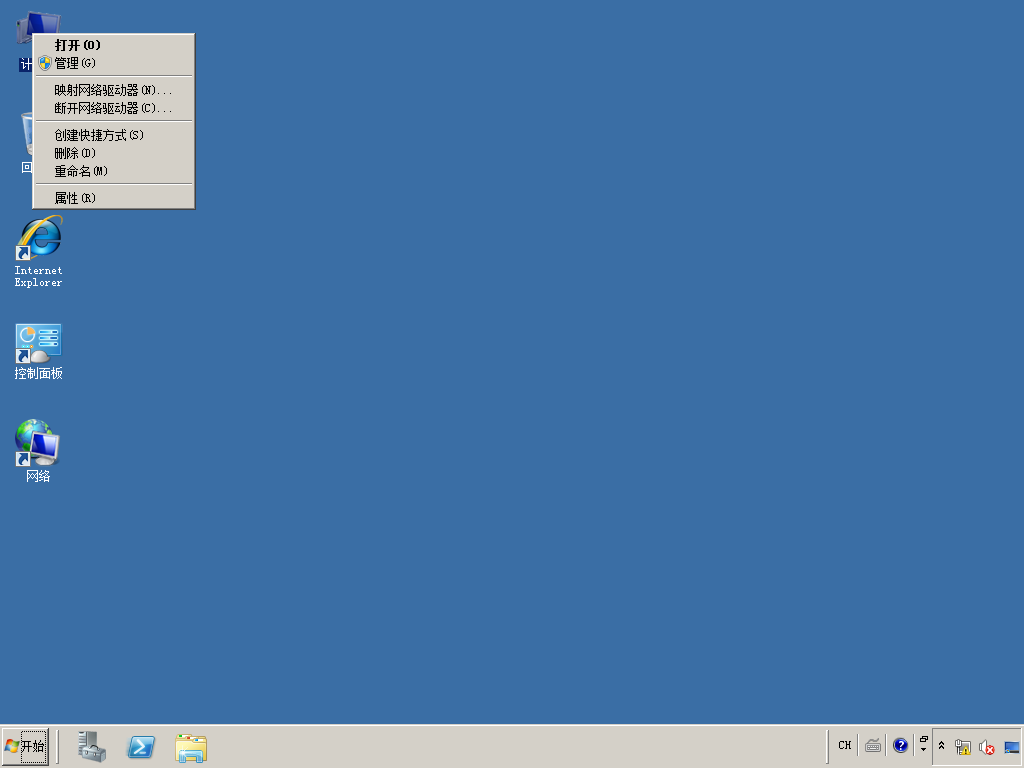Click the CH input language indicator
Viewport: 1024px width, 768px height.
[844, 745]
